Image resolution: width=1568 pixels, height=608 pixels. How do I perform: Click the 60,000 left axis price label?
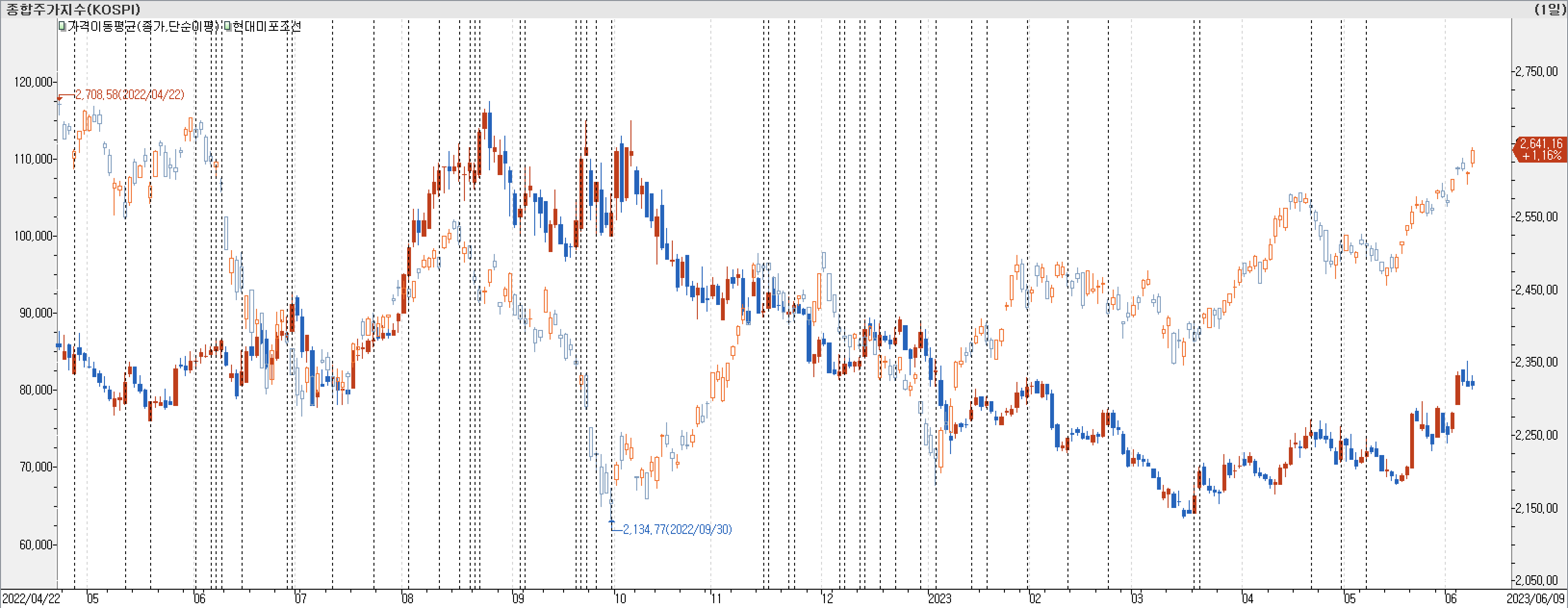36,545
